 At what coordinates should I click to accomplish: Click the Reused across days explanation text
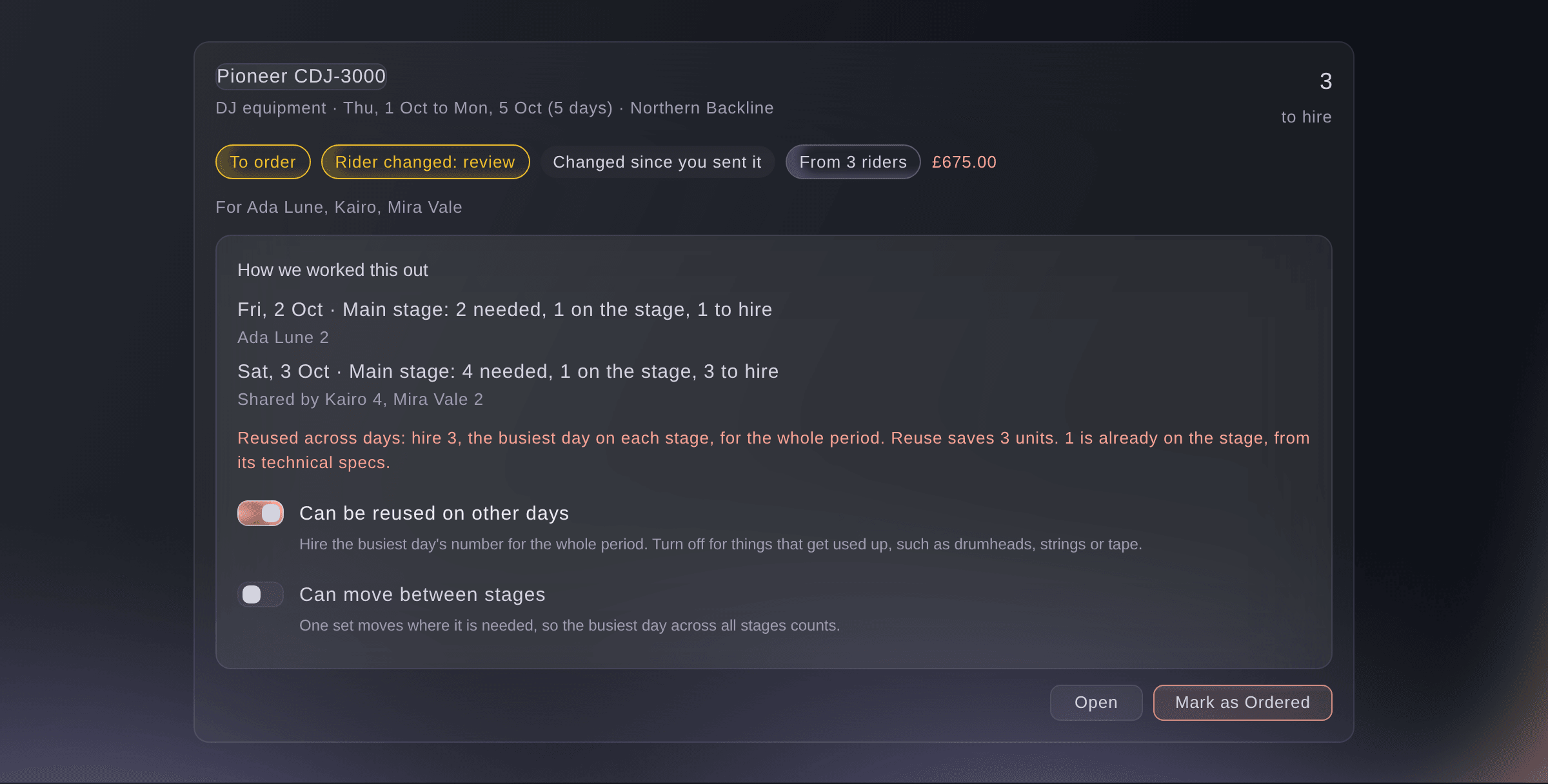773,450
